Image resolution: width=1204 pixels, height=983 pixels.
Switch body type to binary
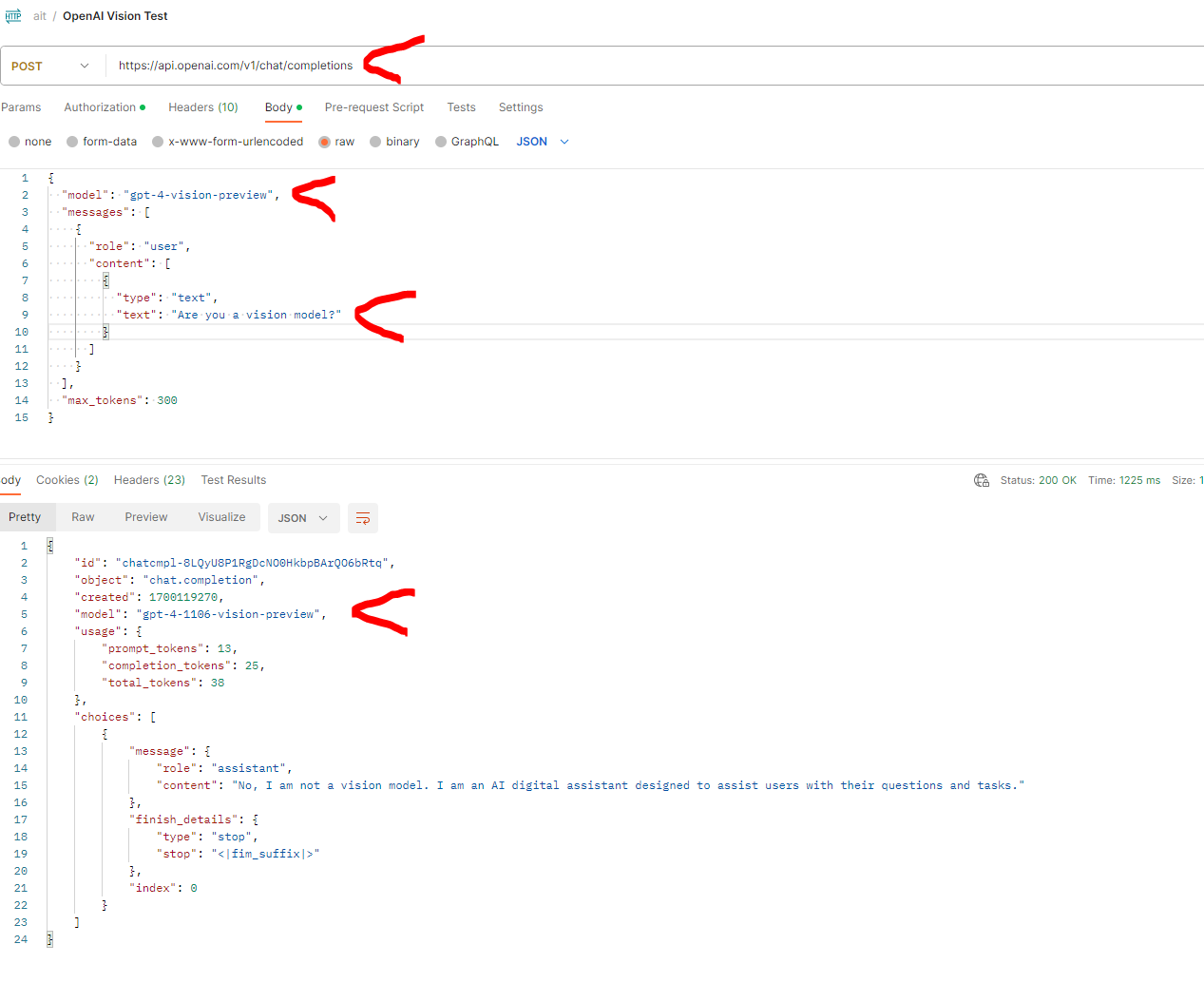pos(375,142)
